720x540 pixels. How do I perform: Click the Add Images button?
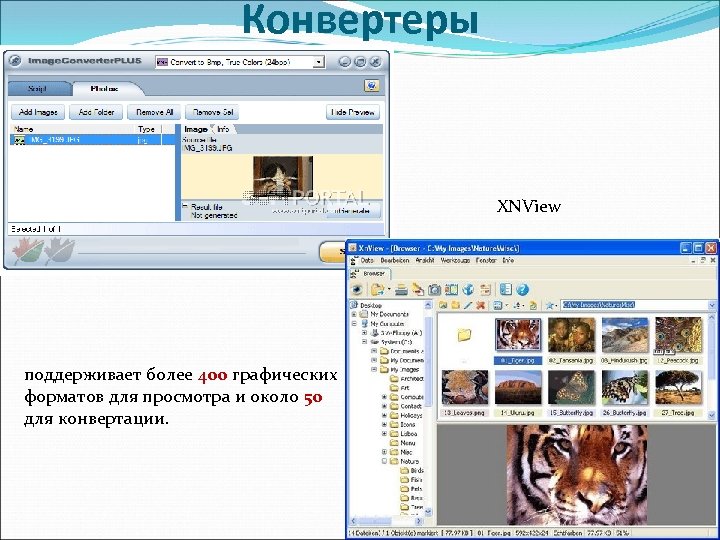pos(38,112)
